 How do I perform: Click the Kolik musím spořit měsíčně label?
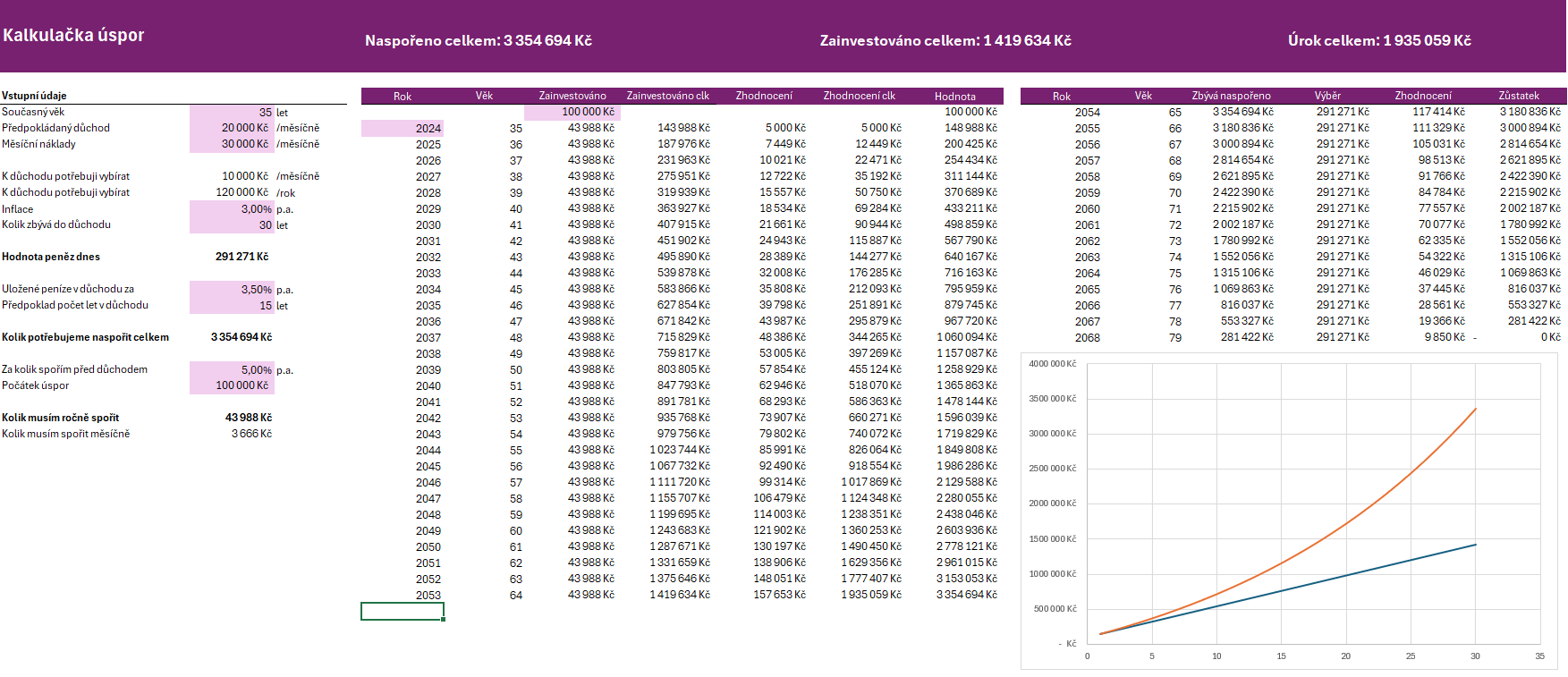tap(65, 434)
